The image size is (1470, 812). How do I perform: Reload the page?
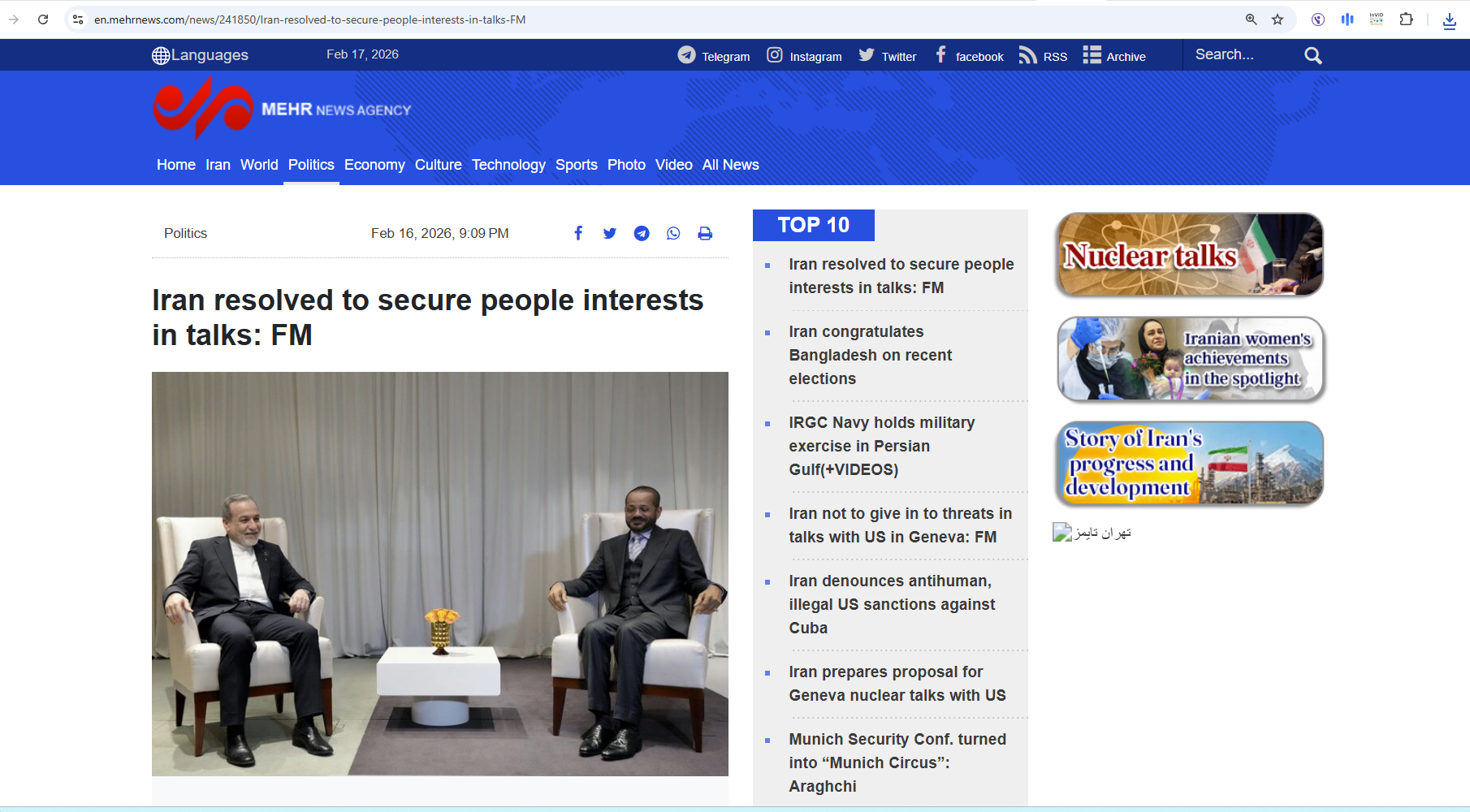[x=43, y=19]
